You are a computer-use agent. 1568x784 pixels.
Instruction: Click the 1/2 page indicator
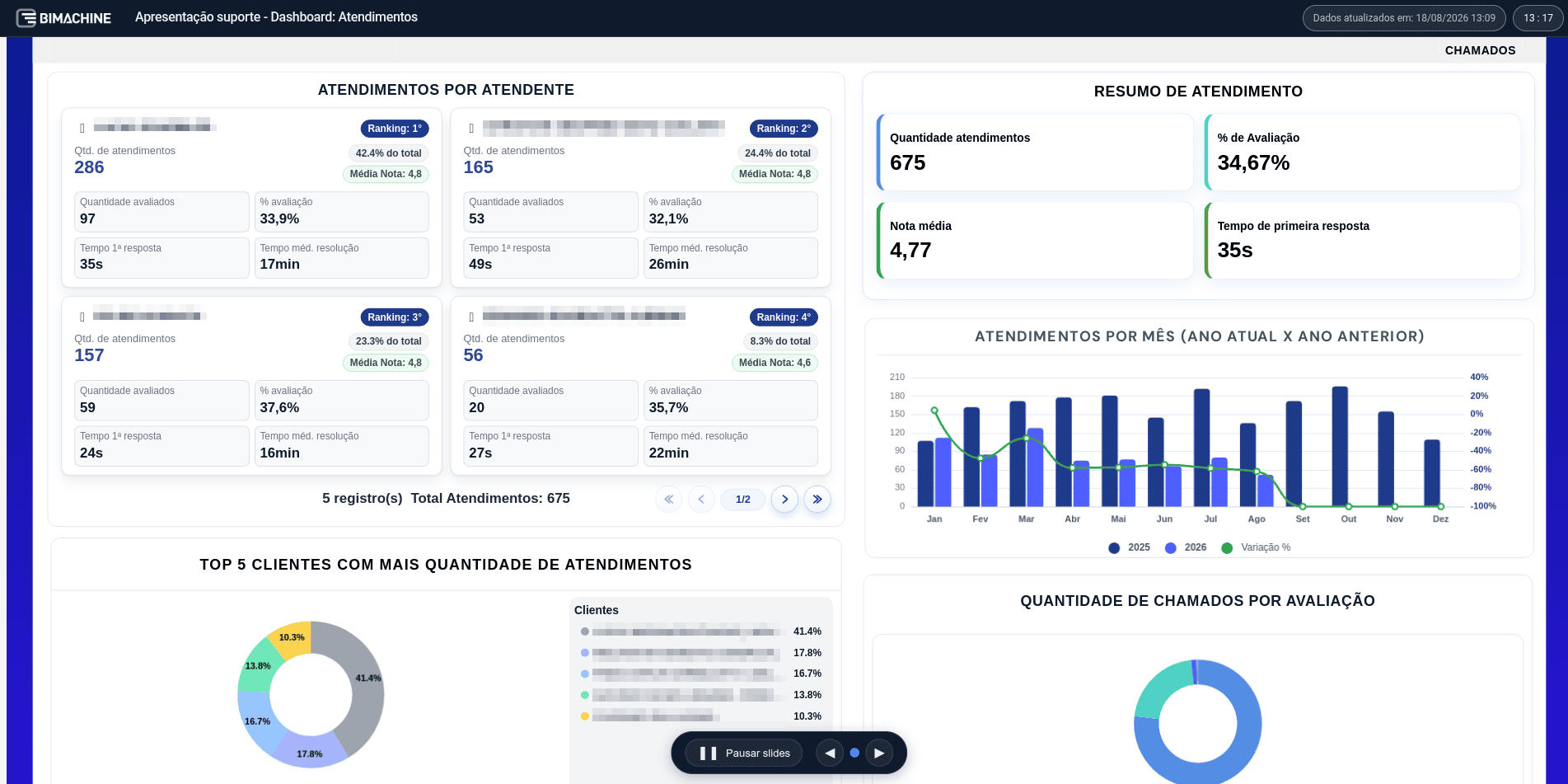743,499
